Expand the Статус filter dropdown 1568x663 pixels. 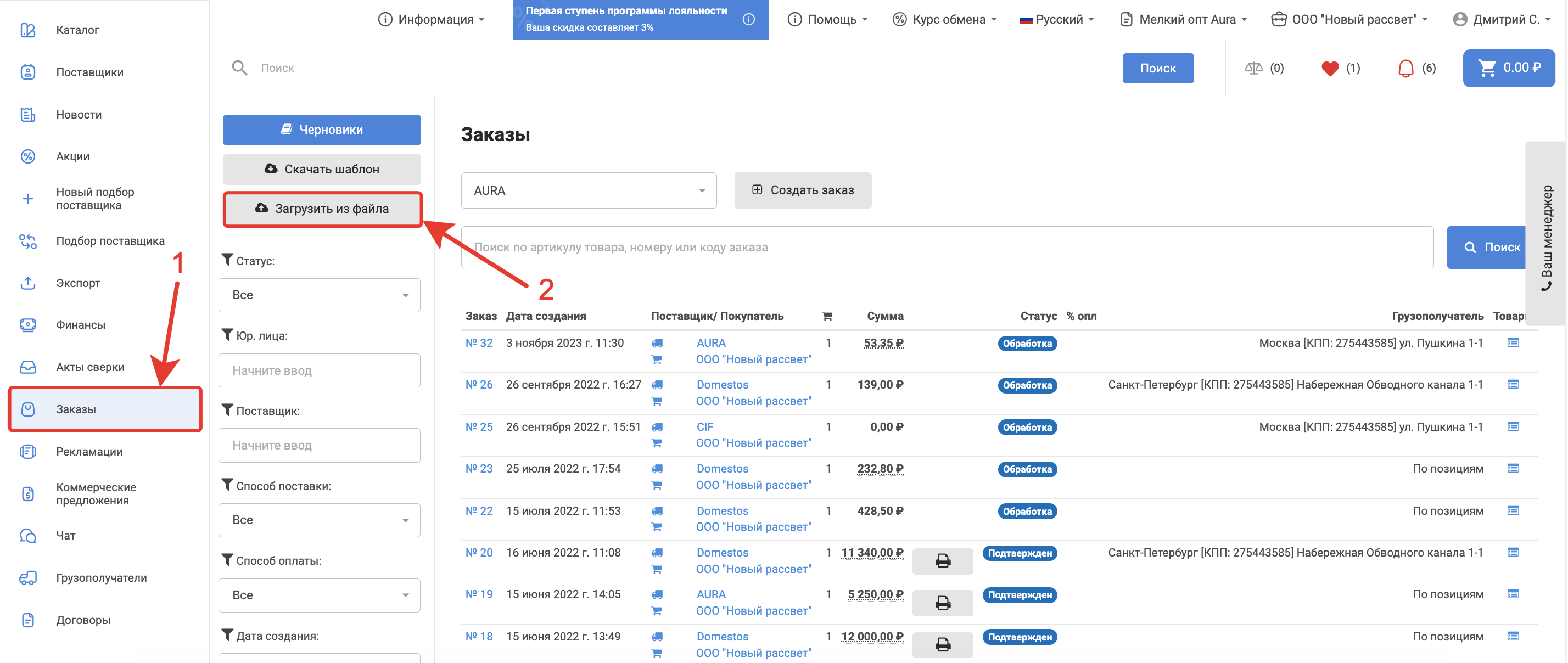(x=320, y=295)
